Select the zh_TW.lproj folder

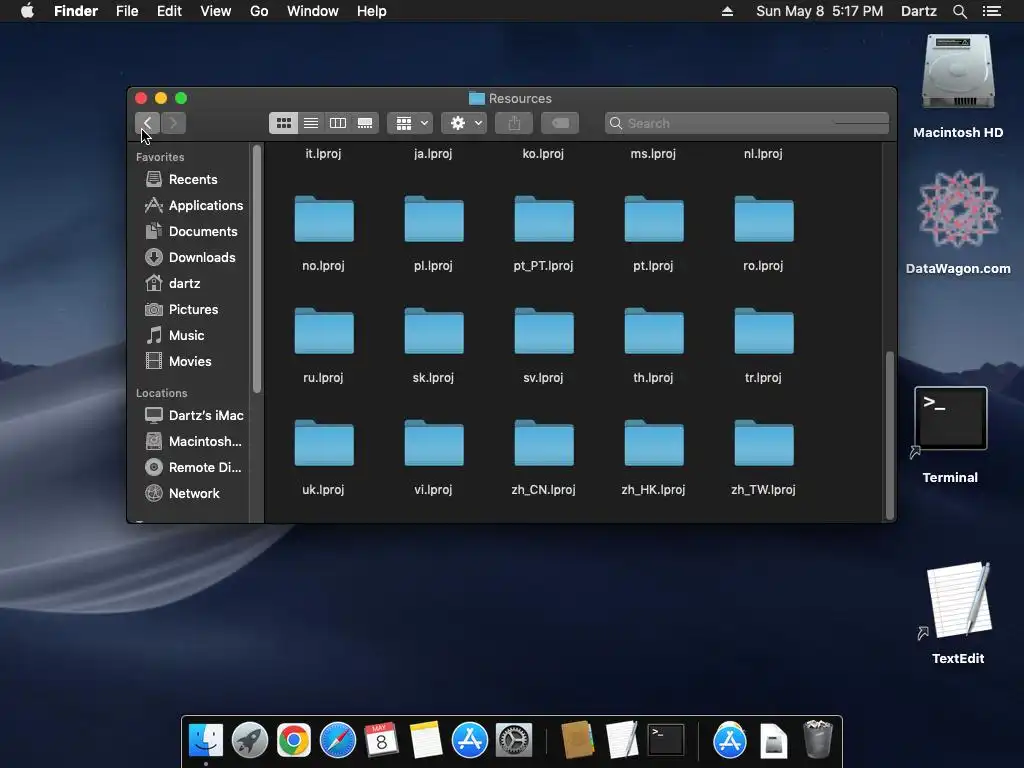(x=764, y=443)
